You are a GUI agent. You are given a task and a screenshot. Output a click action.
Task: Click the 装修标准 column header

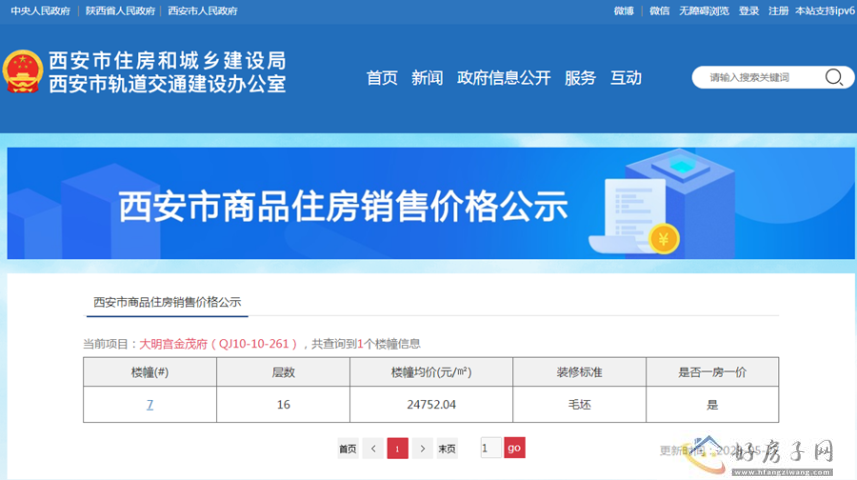(x=579, y=372)
